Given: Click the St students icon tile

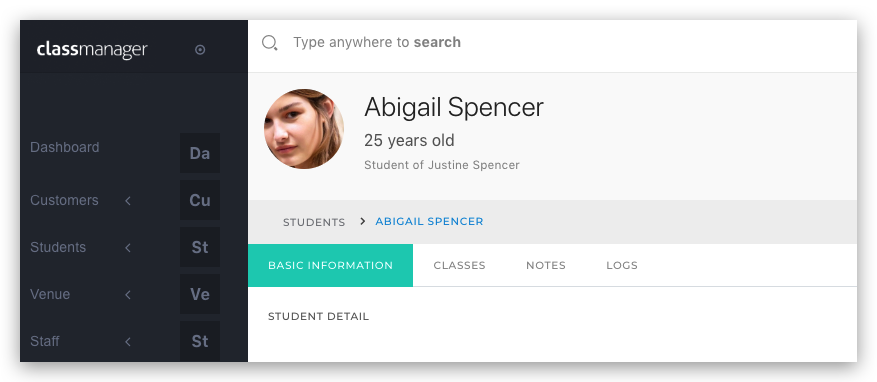Looking at the screenshot, I should (x=200, y=247).
